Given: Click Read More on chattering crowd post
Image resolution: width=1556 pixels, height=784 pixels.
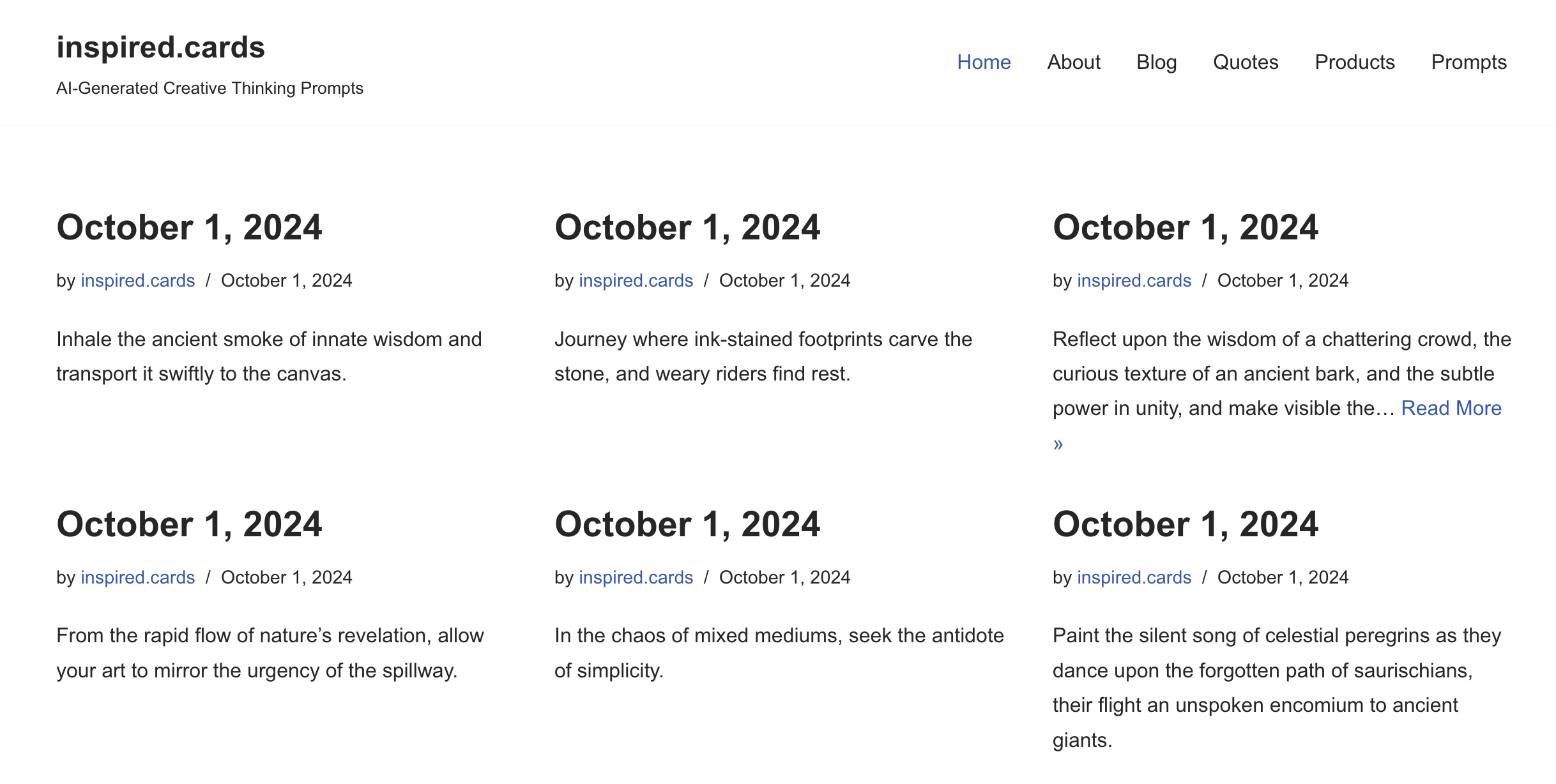Looking at the screenshot, I should pyautogui.click(x=1451, y=408).
